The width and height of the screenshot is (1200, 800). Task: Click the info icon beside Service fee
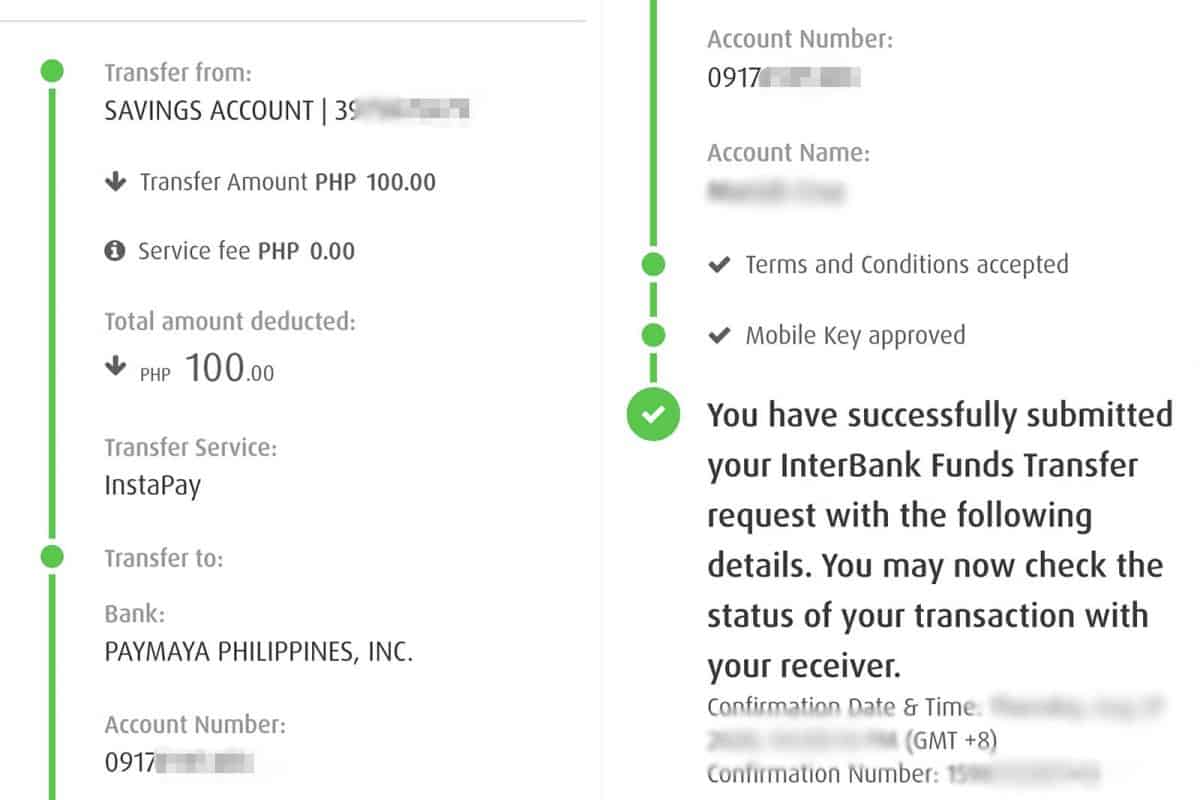click(115, 251)
